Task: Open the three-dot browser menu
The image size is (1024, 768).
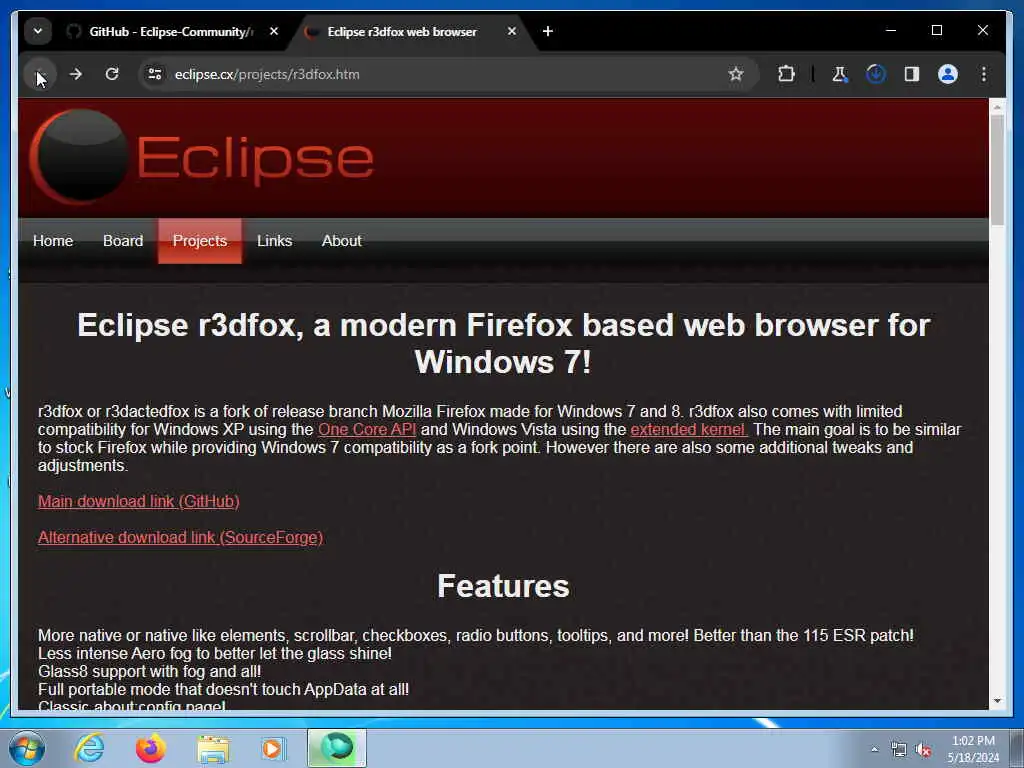Action: (x=984, y=74)
